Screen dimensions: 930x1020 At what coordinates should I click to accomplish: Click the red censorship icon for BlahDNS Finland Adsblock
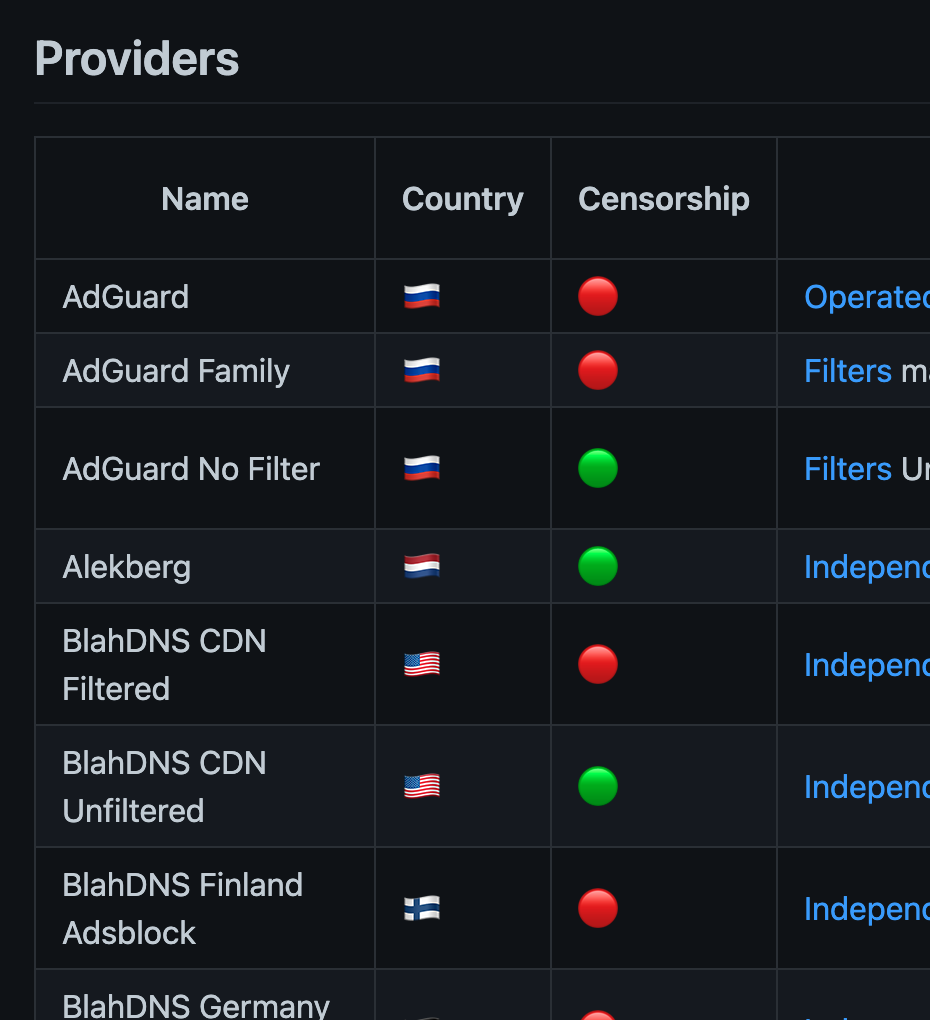click(x=597, y=908)
